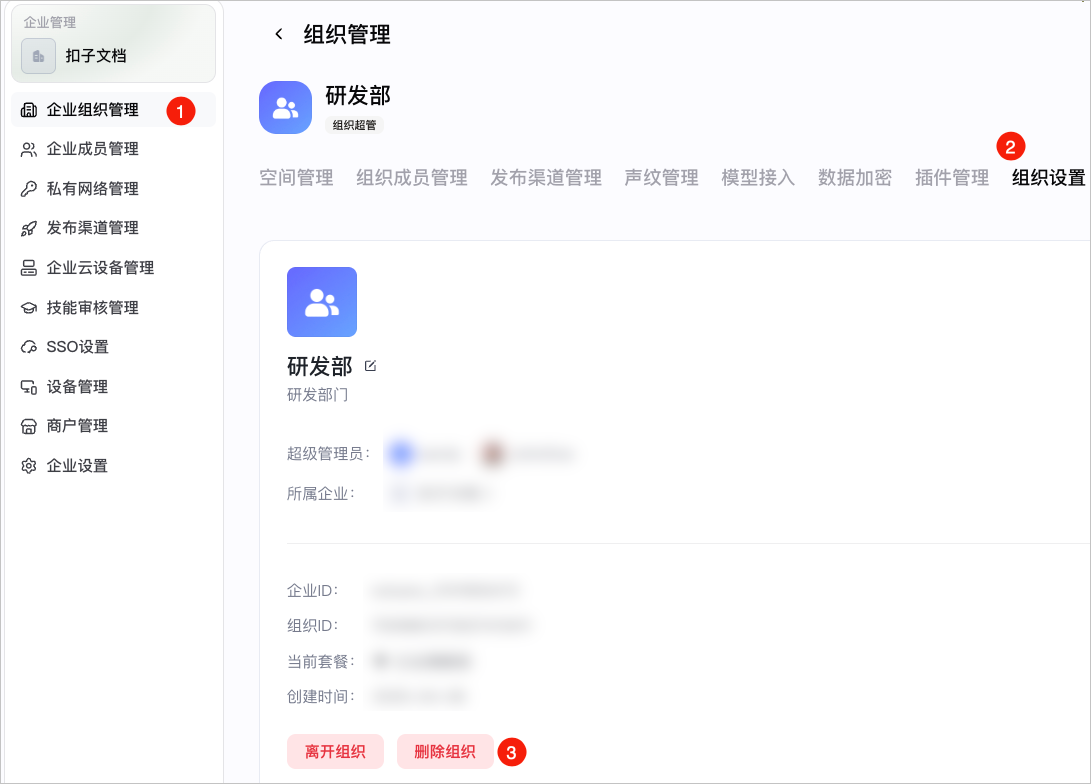Image resolution: width=1091 pixels, height=784 pixels.
Task: Switch to the 空间管理 tab
Action: coord(296,178)
